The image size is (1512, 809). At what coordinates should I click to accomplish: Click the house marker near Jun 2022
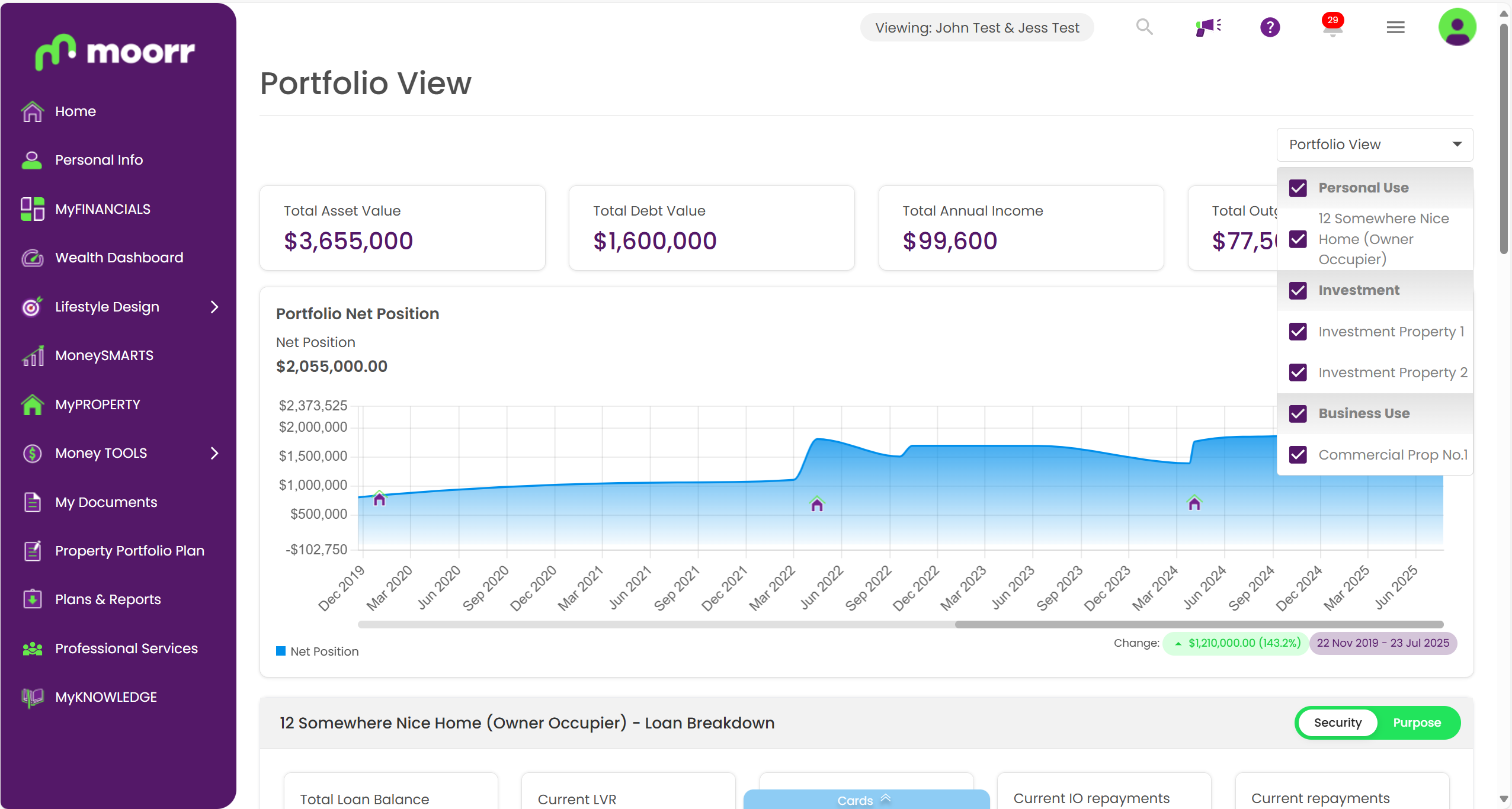point(817,504)
